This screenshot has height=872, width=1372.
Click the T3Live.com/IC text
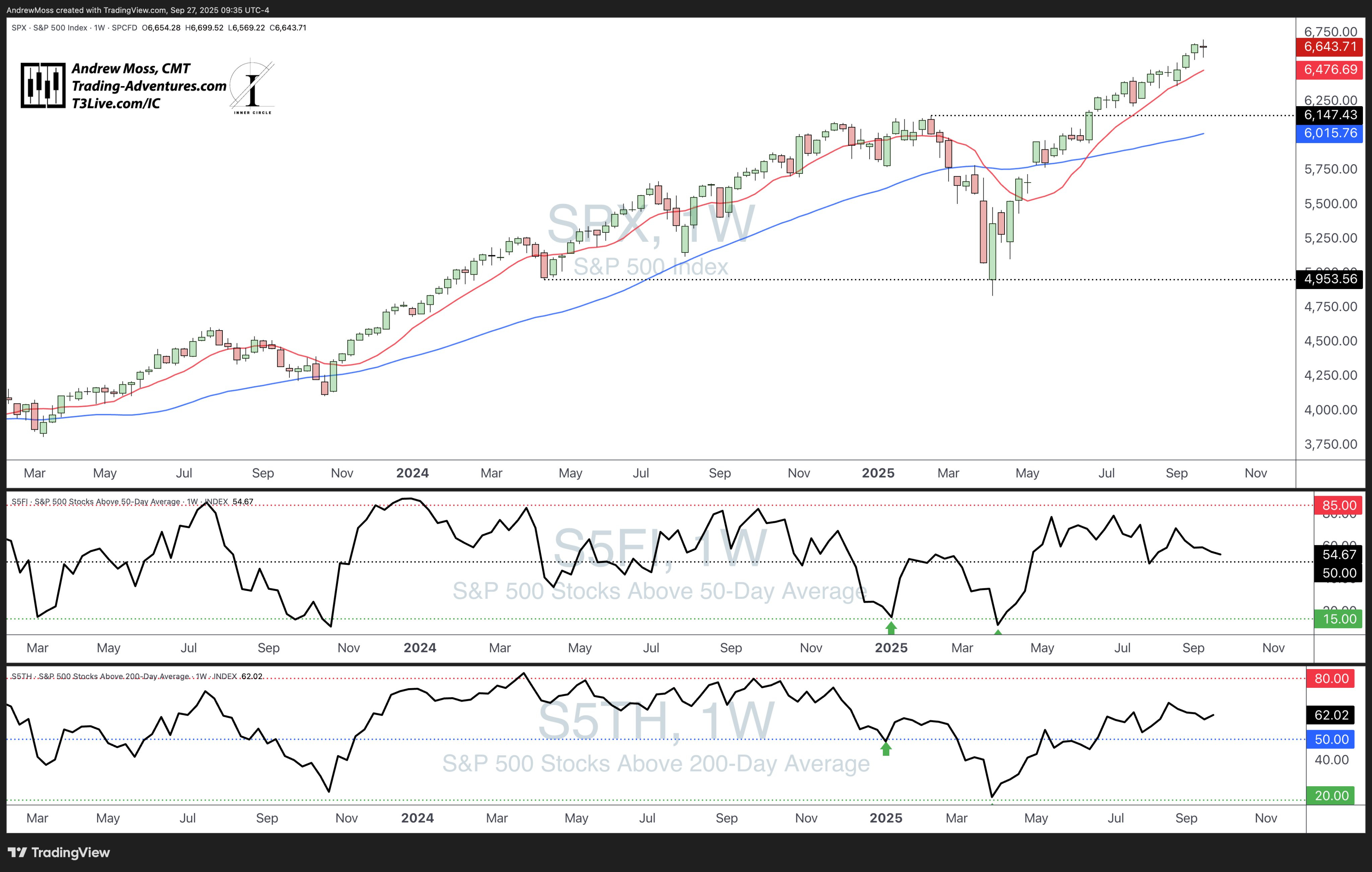pos(116,104)
